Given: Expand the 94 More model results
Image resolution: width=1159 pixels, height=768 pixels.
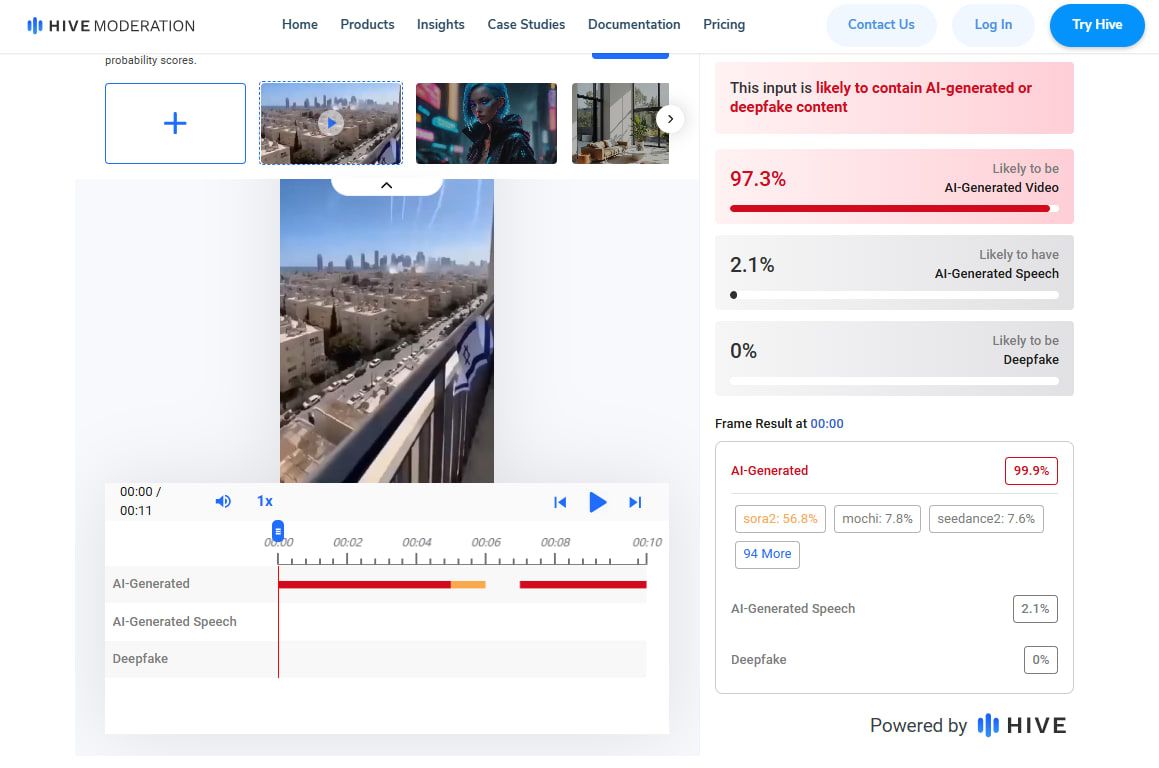Looking at the screenshot, I should pos(767,554).
